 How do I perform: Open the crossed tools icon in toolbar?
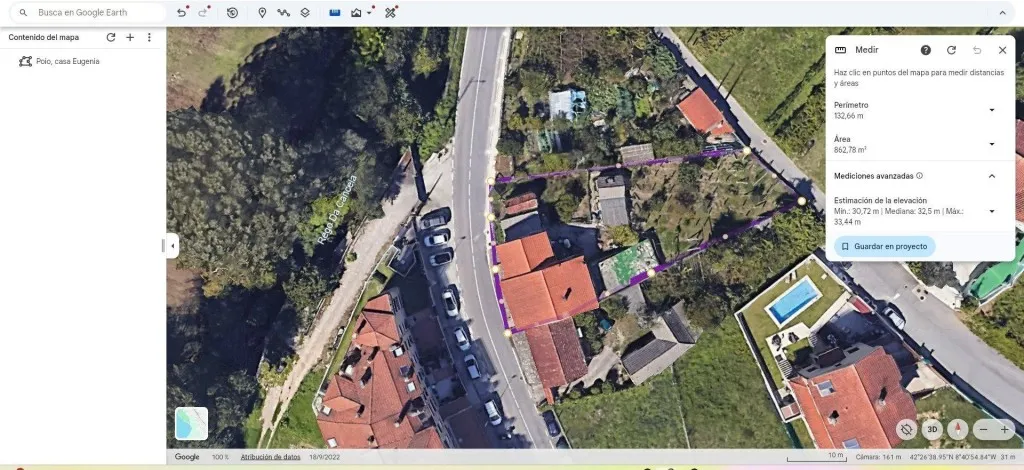(391, 12)
